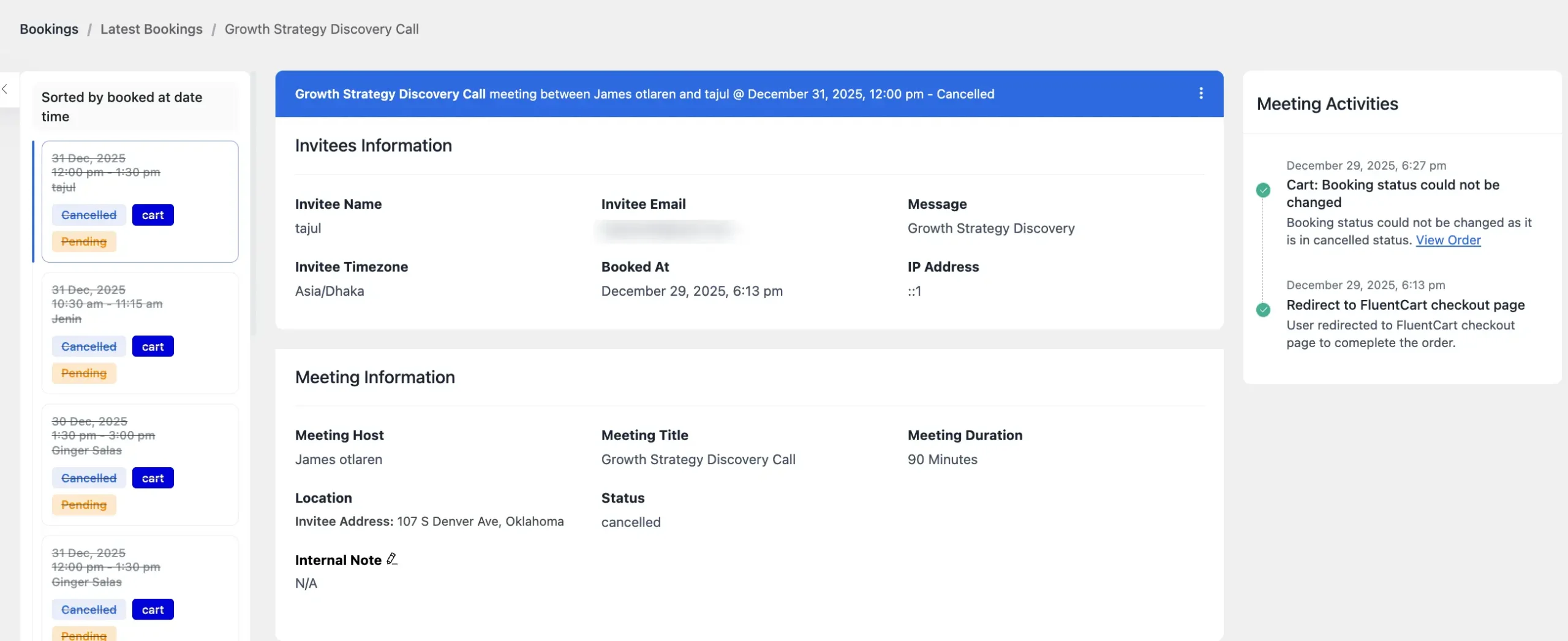
Task: Select the tajul booking card
Action: coord(140,173)
